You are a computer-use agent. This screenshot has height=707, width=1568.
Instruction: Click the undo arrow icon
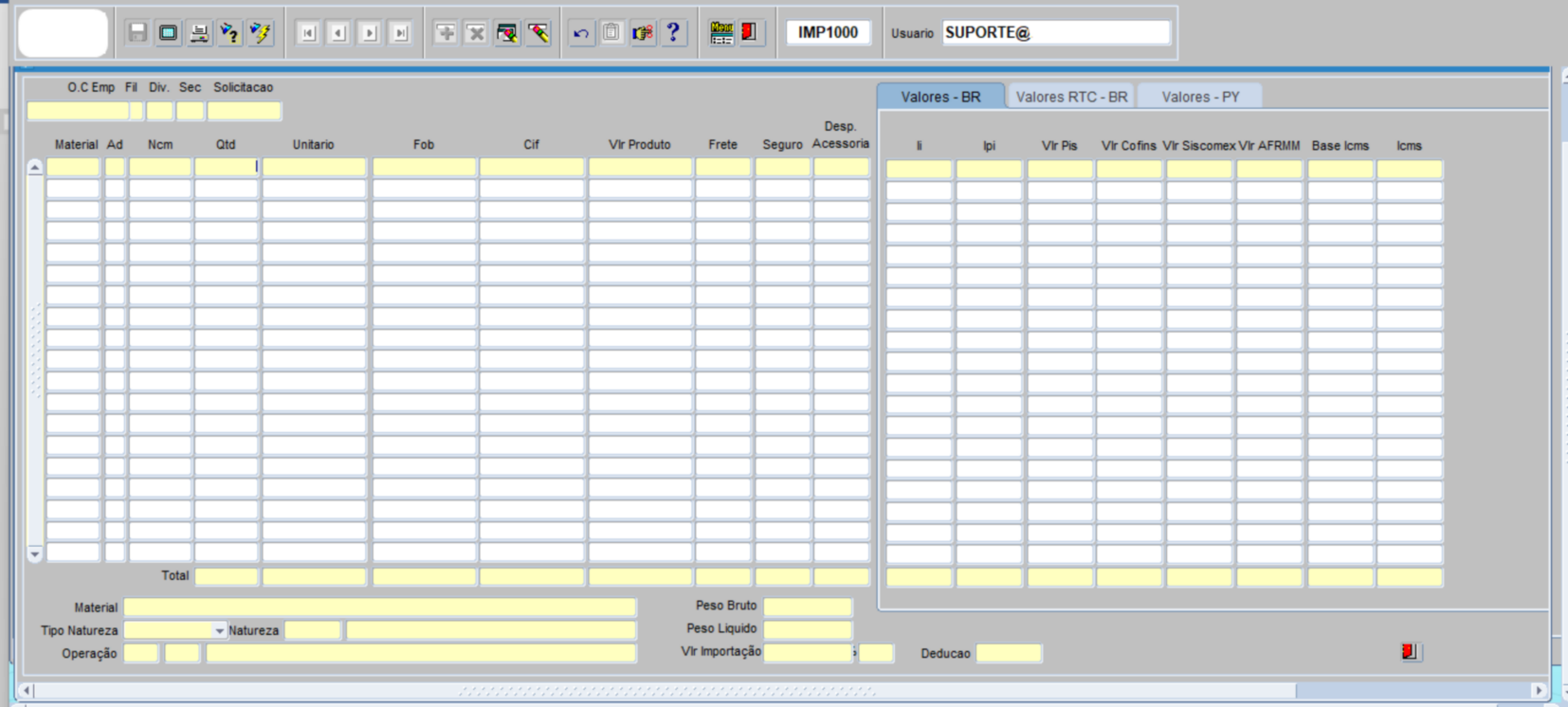[x=581, y=33]
